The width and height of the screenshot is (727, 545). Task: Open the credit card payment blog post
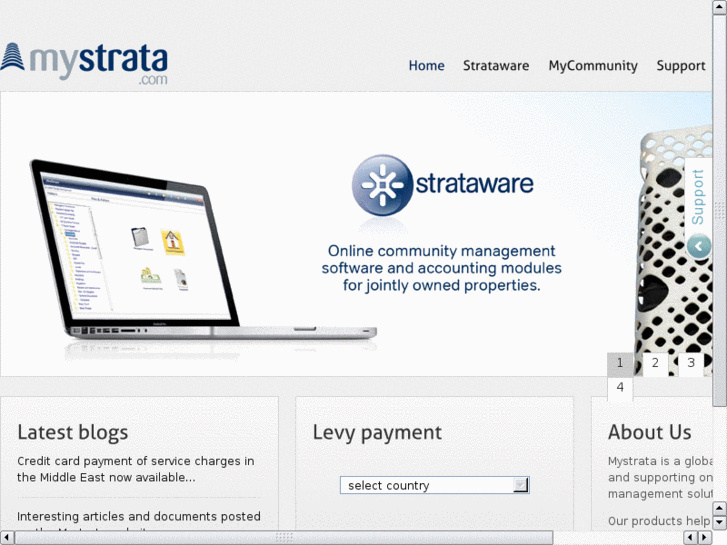(x=135, y=469)
